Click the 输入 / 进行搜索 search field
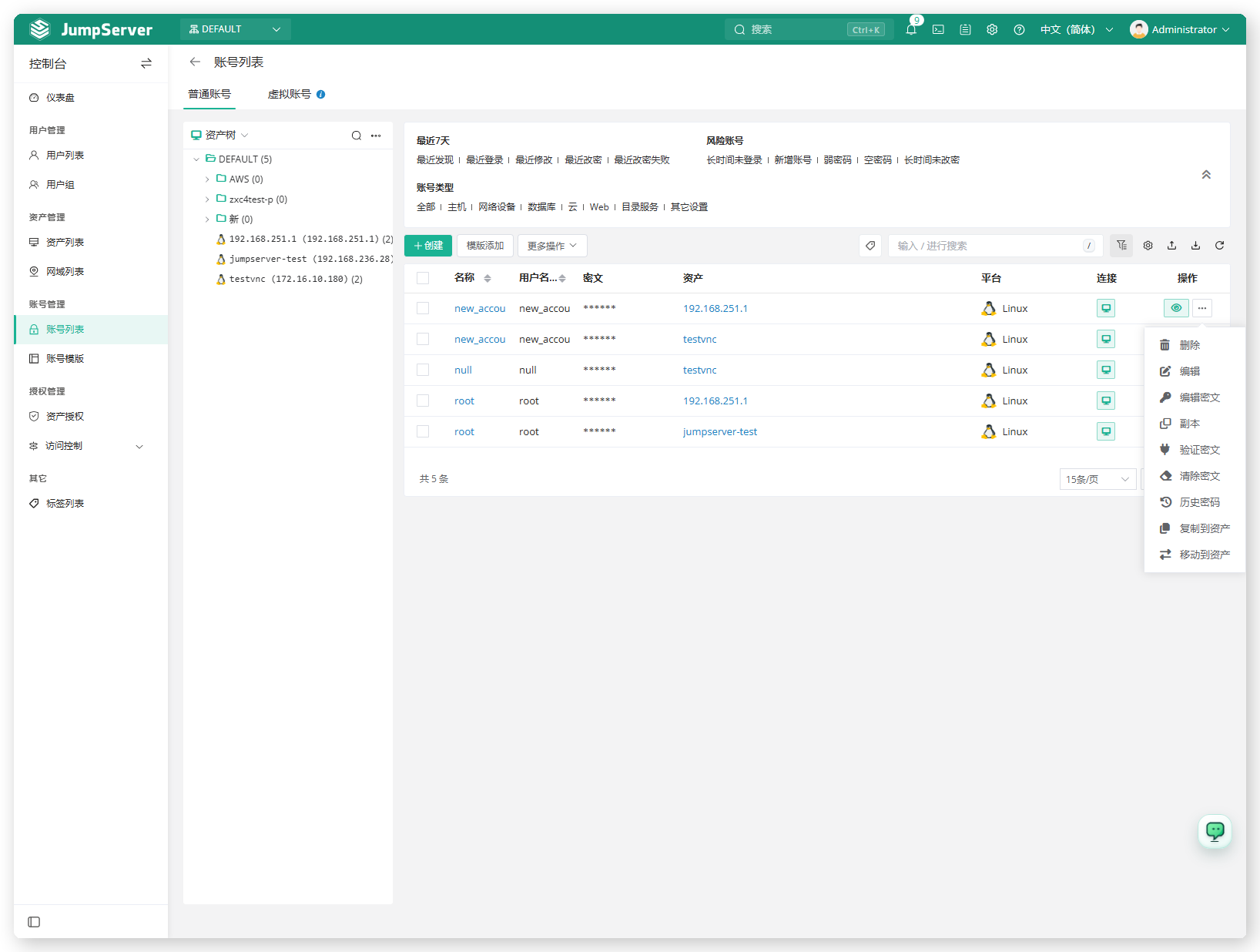 (x=996, y=246)
